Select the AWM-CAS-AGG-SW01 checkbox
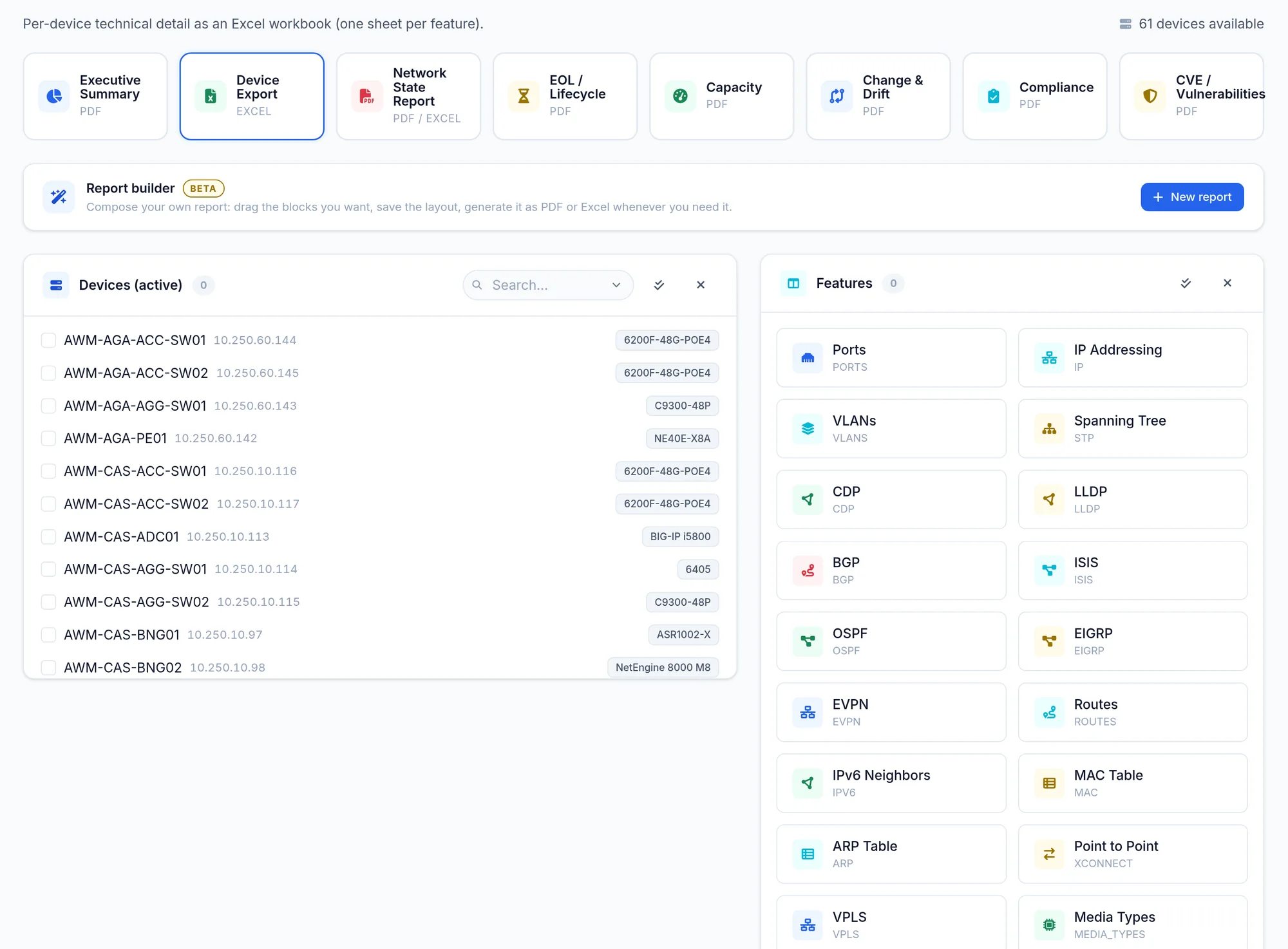Viewport: 1288px width, 949px height. coord(48,569)
